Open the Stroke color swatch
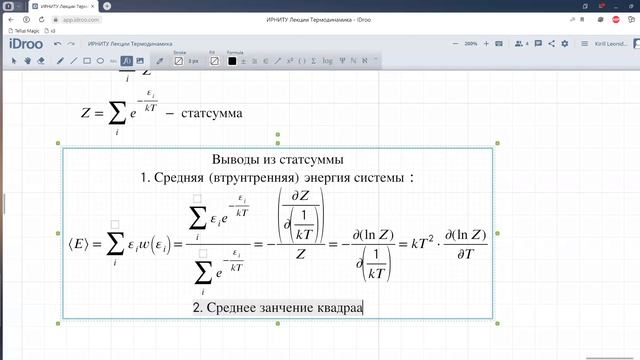The width and height of the screenshot is (640, 360). [178, 61]
